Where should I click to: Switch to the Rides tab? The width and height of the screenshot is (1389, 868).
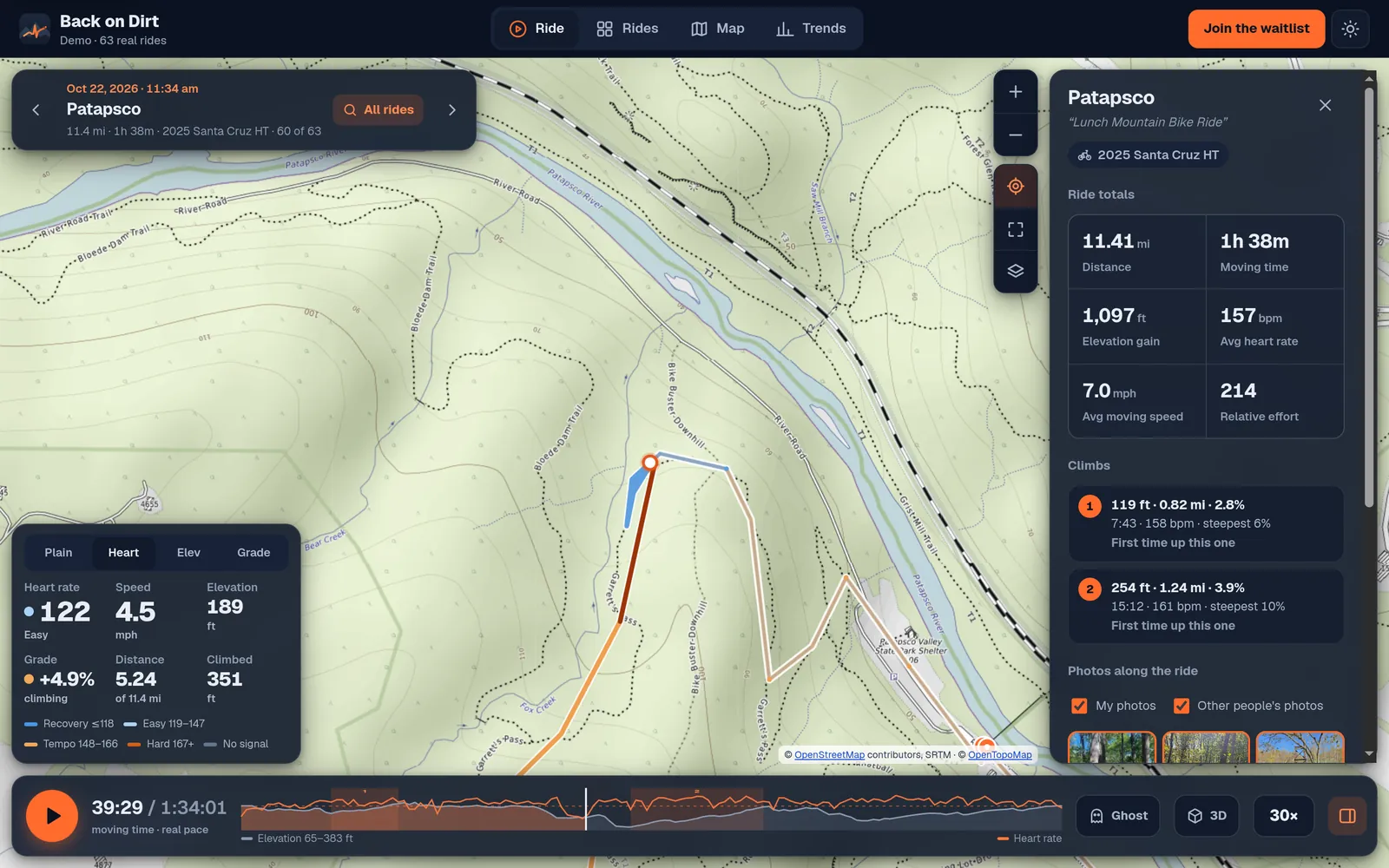coord(628,29)
